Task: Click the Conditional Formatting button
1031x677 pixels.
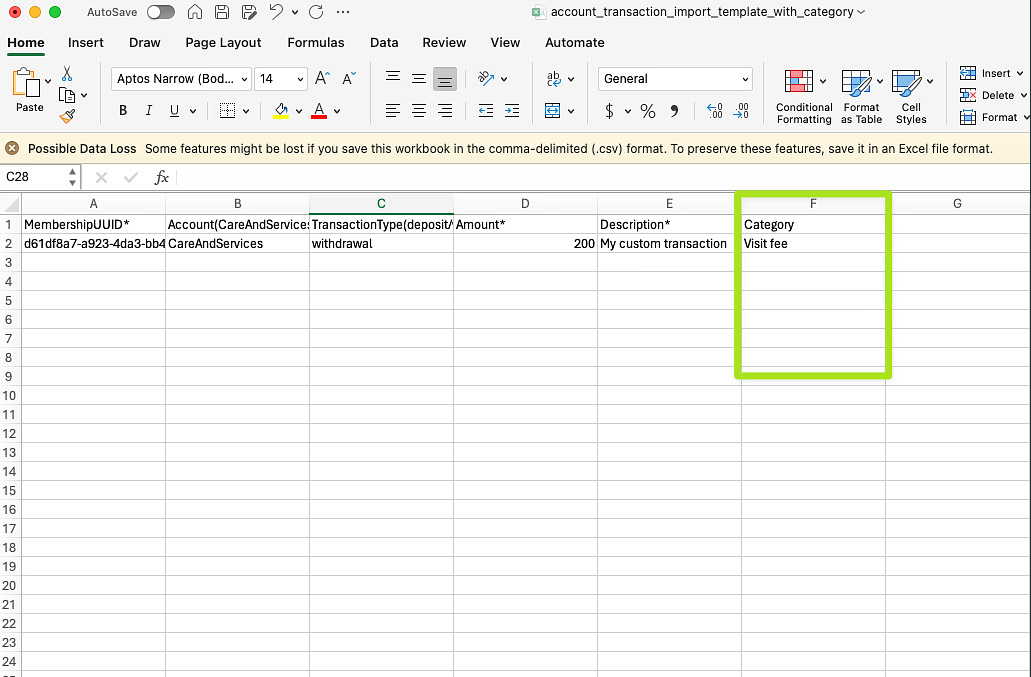Action: [803, 97]
